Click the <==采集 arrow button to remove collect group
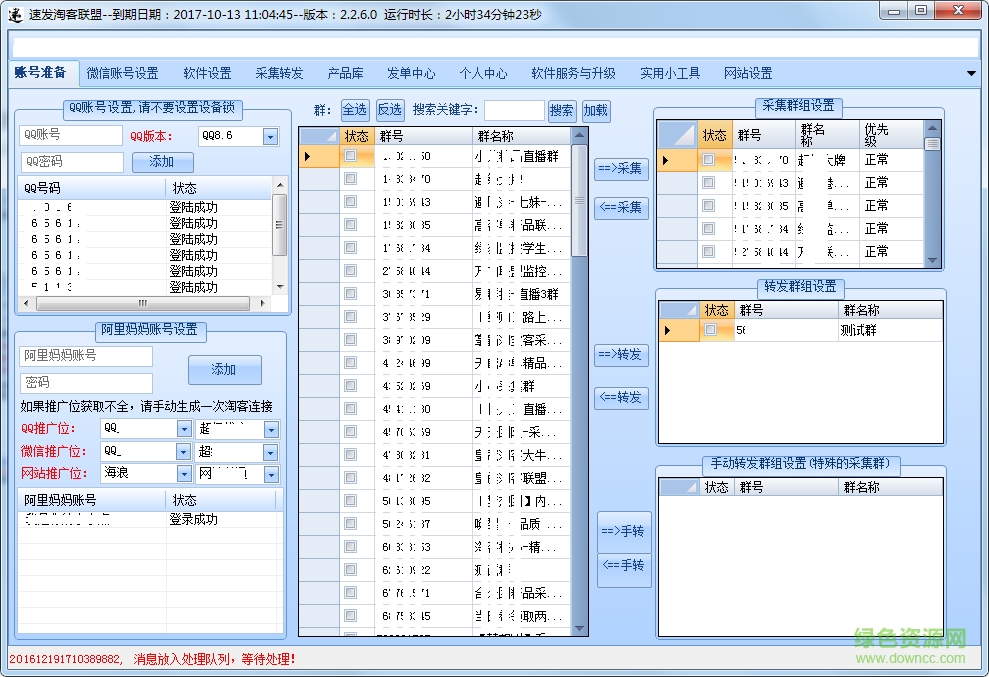This screenshot has width=989, height=677. tap(623, 208)
